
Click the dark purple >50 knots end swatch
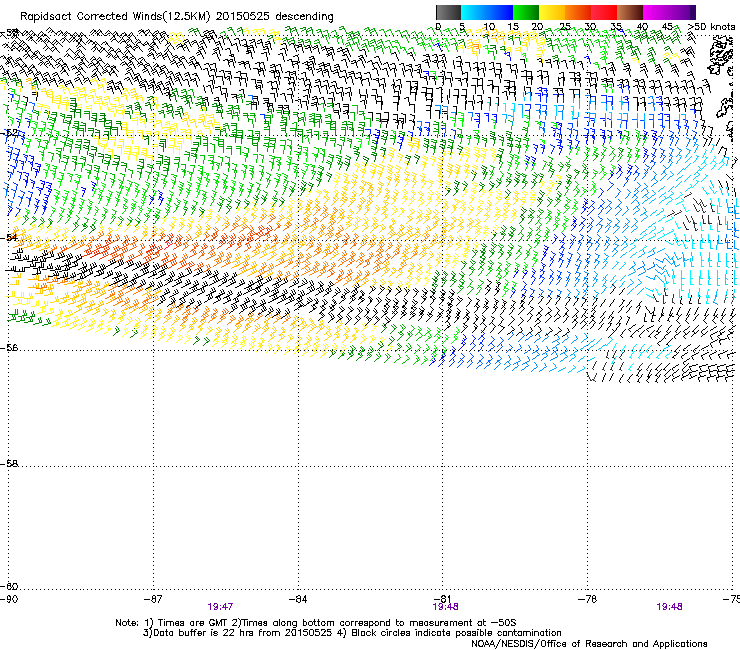693,12
